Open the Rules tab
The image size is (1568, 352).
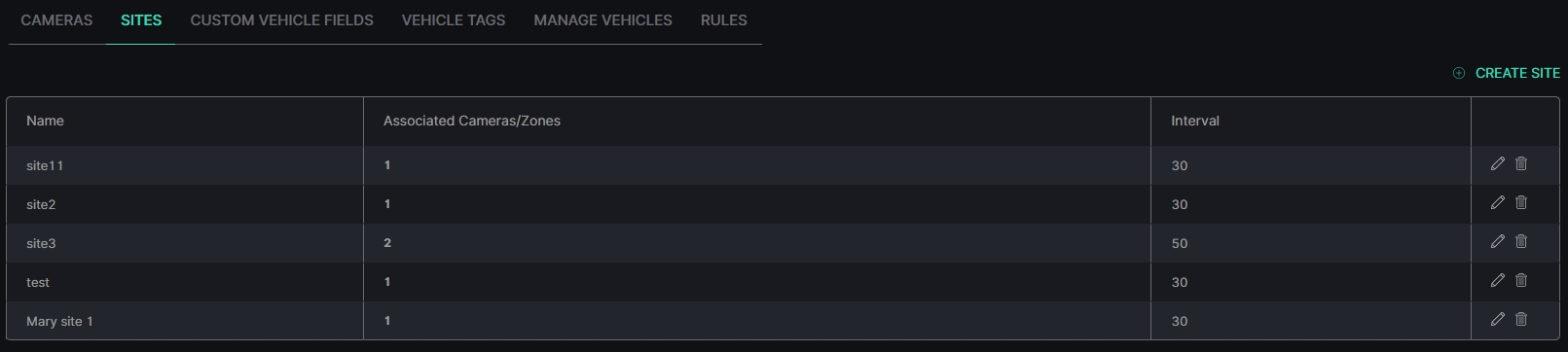click(x=724, y=20)
